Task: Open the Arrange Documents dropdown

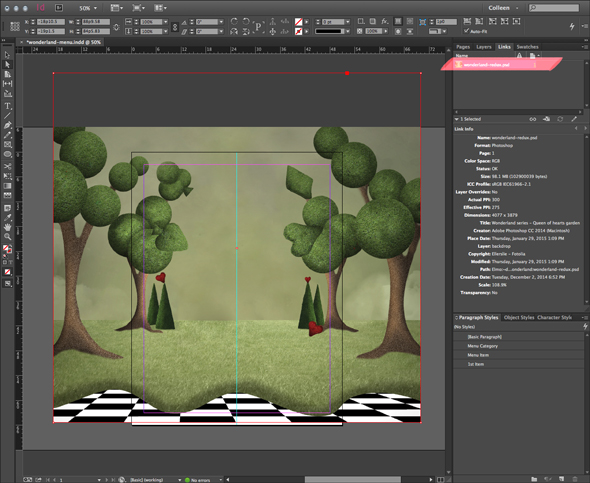Action: pyautogui.click(x=160, y=8)
